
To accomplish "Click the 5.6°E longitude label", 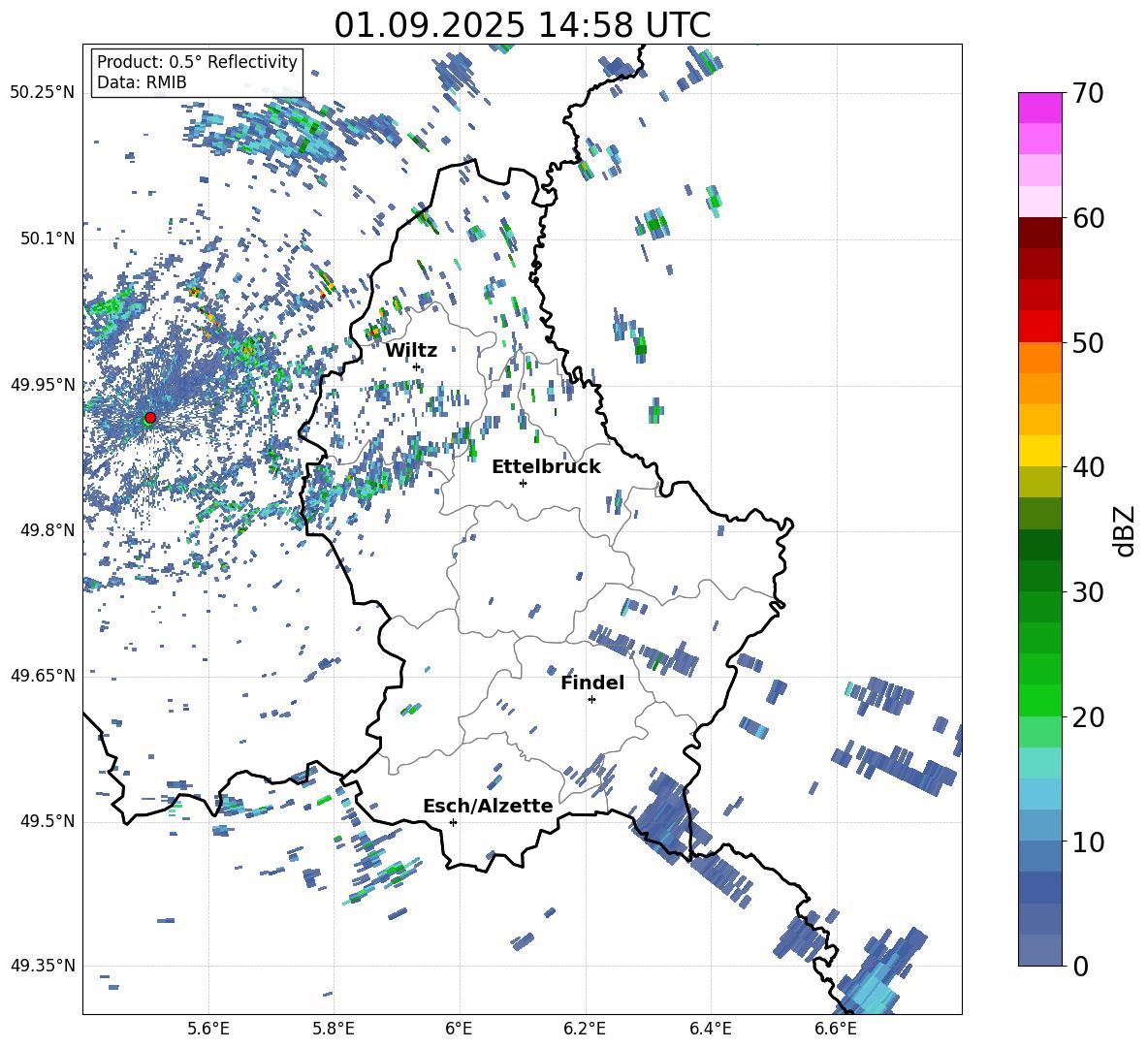I will coord(208,1029).
